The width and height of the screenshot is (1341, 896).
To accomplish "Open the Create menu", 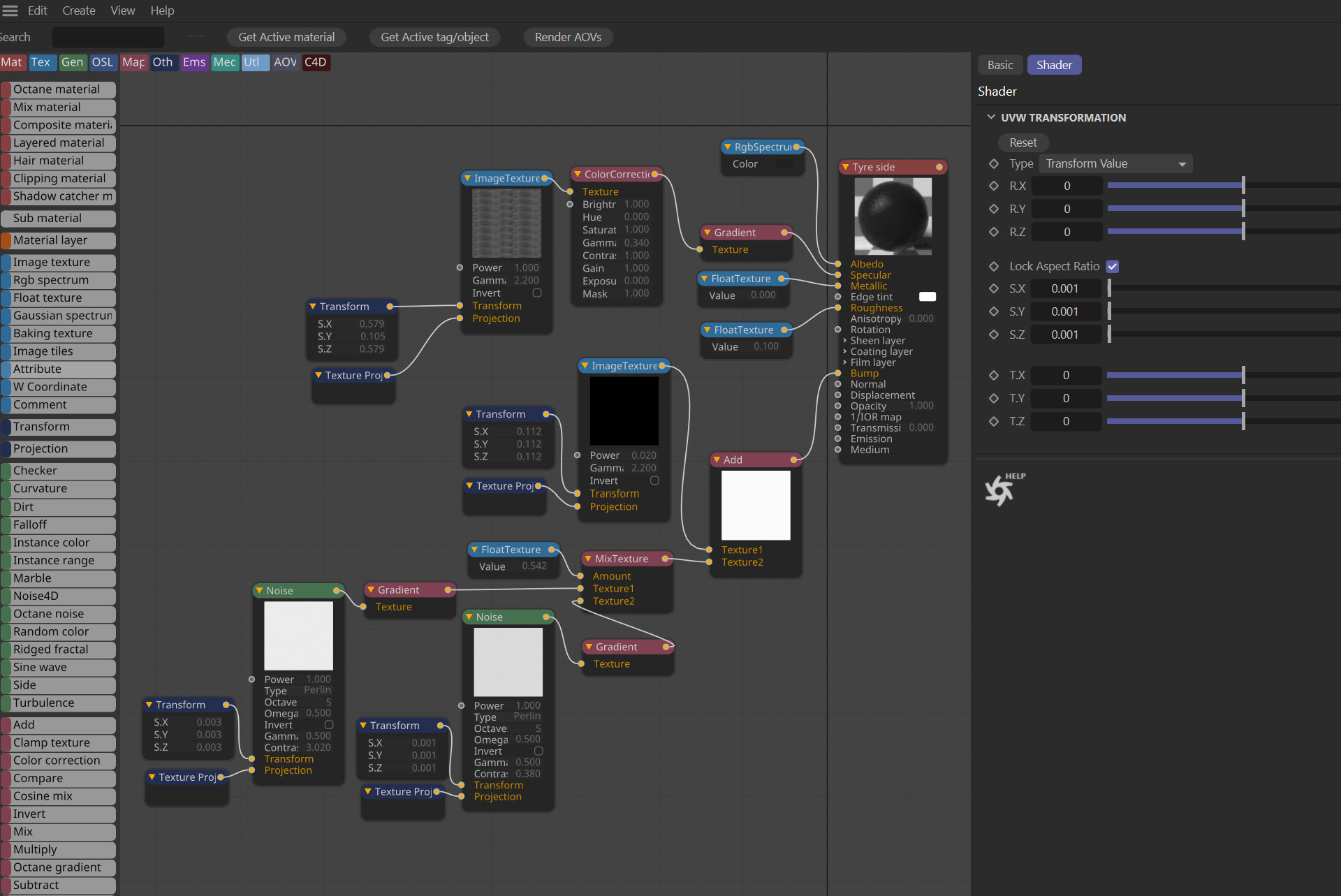I will (78, 10).
